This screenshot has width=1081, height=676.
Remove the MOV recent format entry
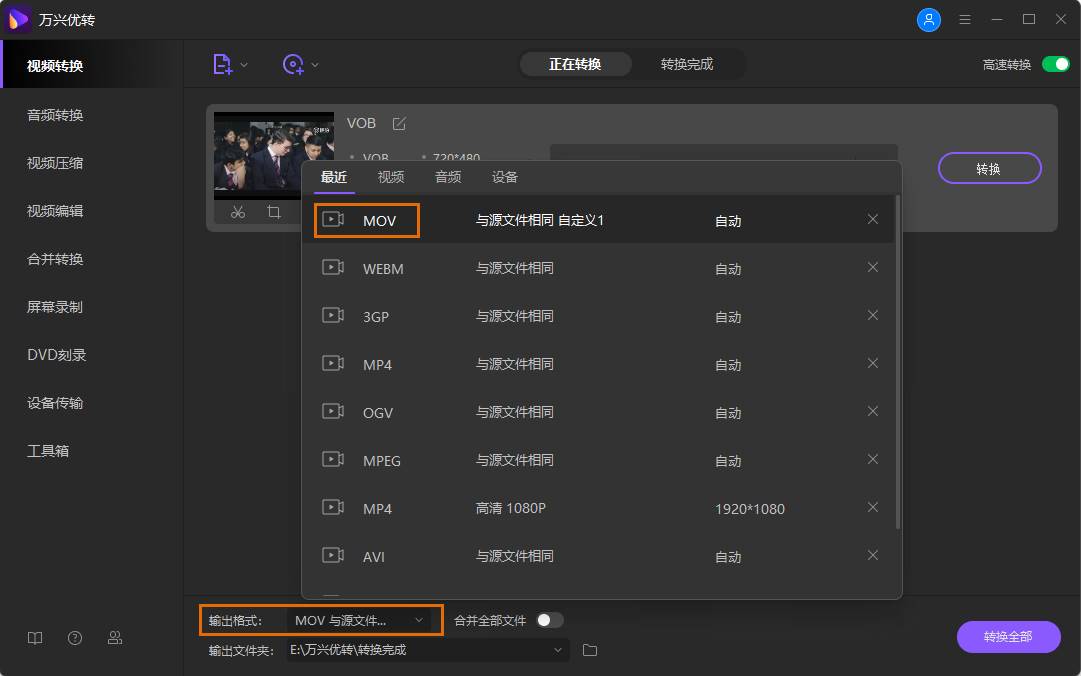point(873,219)
